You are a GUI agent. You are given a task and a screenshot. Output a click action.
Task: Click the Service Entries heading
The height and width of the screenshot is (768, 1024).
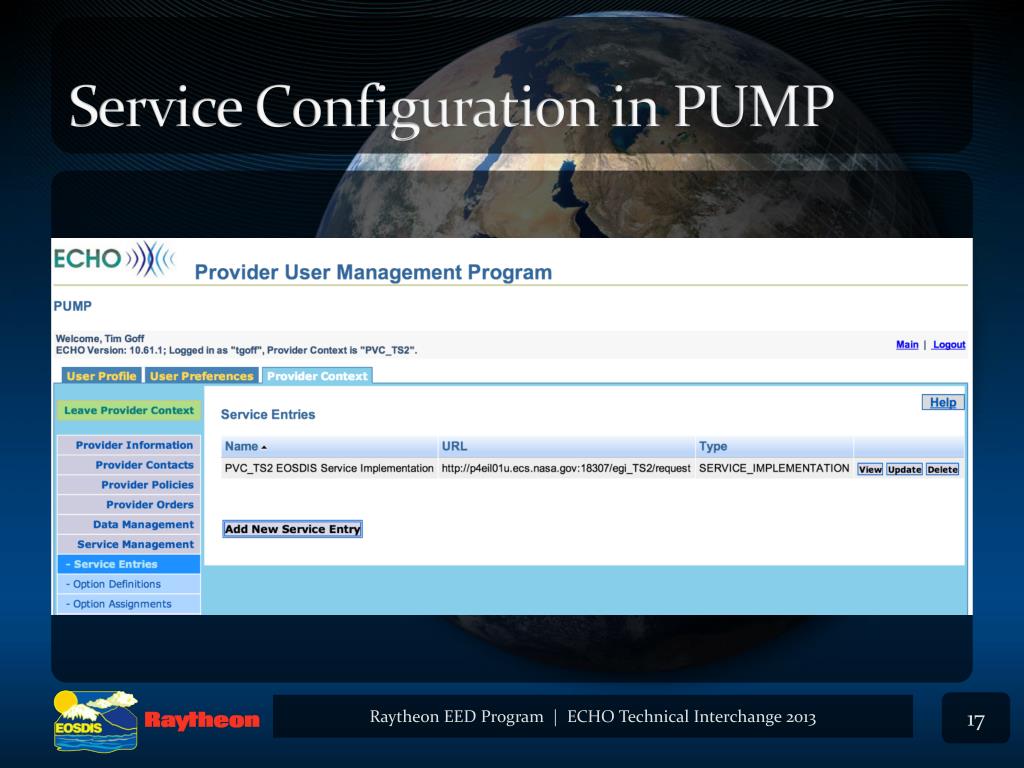coord(268,415)
